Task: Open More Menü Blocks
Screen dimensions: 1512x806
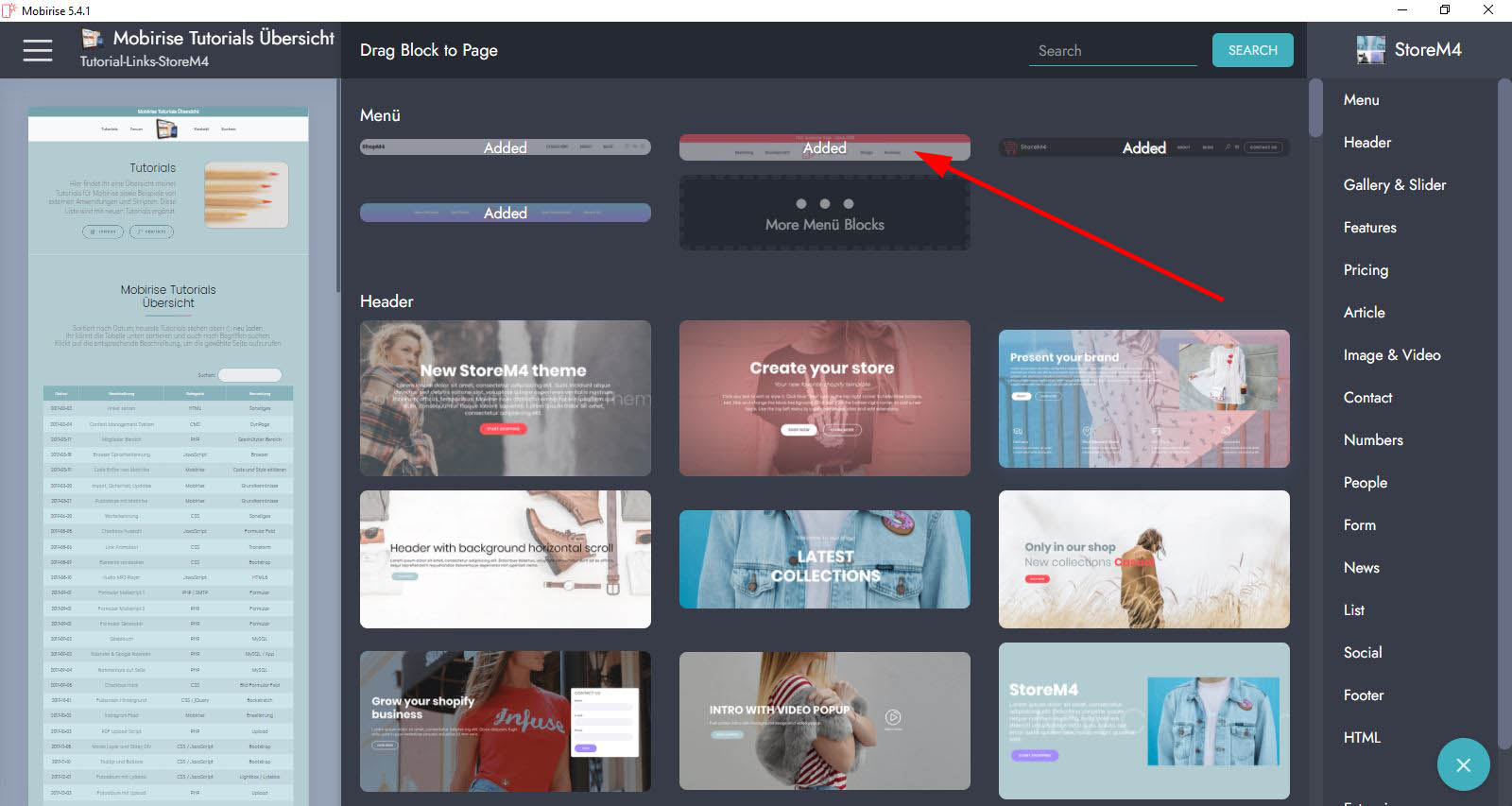Action: click(x=824, y=214)
